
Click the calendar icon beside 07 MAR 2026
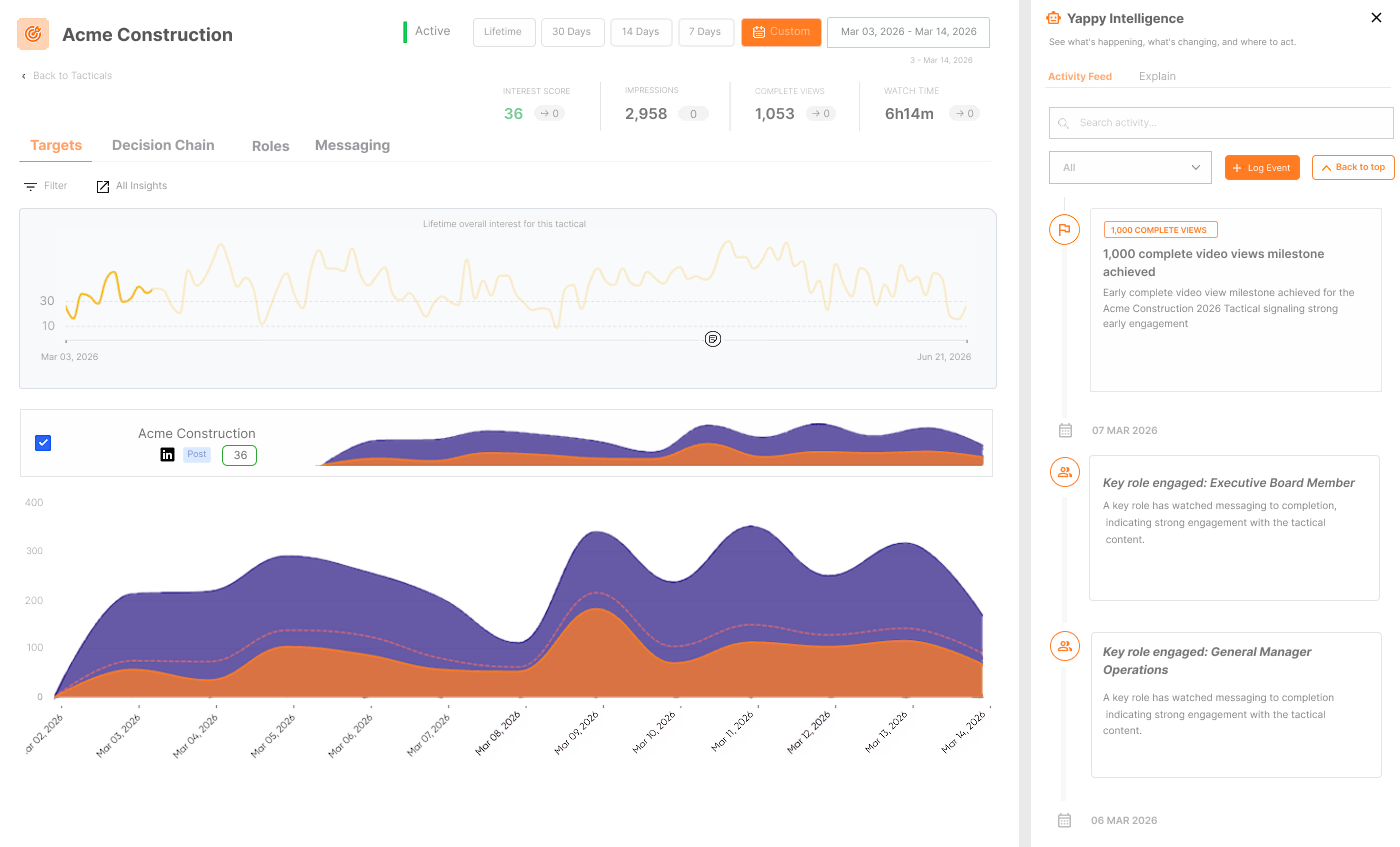click(1065, 430)
